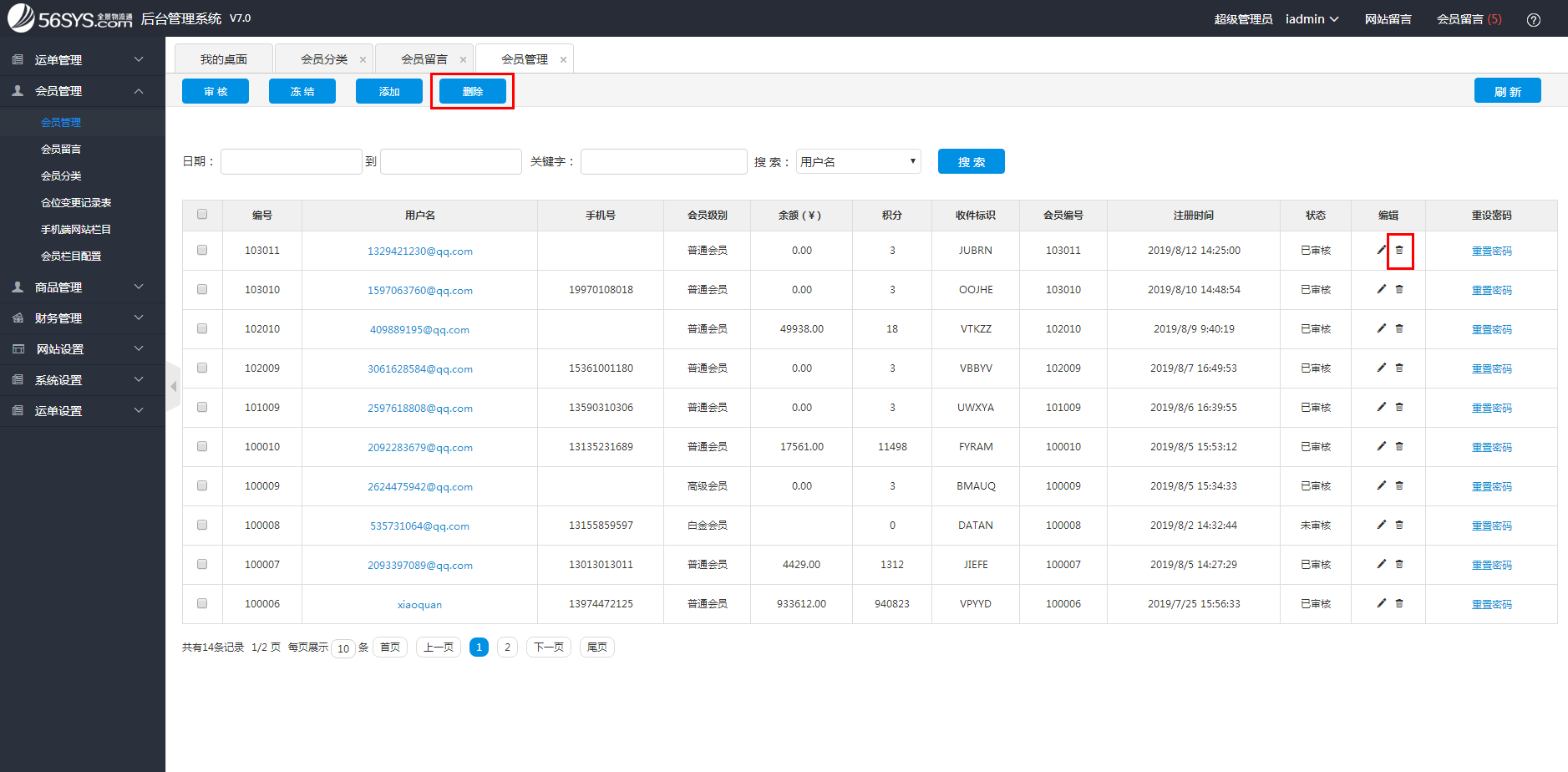
Task: Click the trash icon for member 100008
Action: tap(1399, 525)
